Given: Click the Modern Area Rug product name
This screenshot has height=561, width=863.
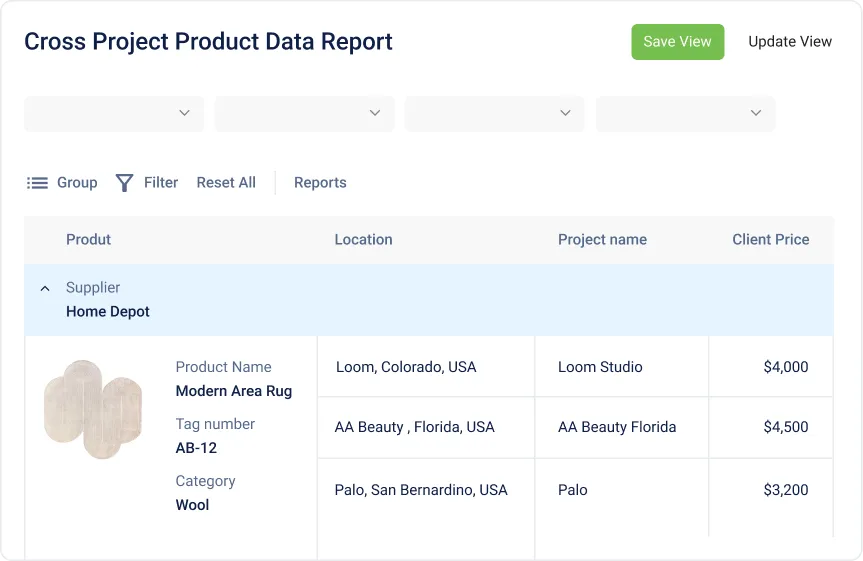Looking at the screenshot, I should [234, 391].
